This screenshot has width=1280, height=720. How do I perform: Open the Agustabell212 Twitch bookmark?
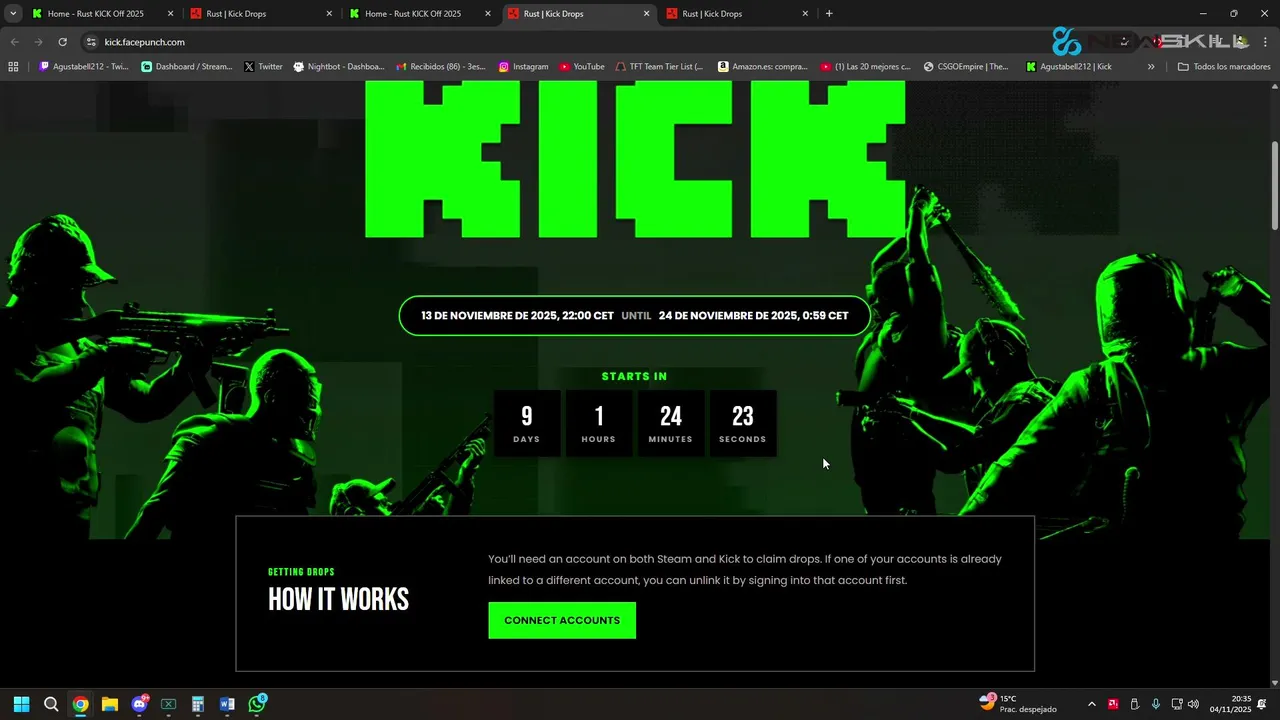84,67
